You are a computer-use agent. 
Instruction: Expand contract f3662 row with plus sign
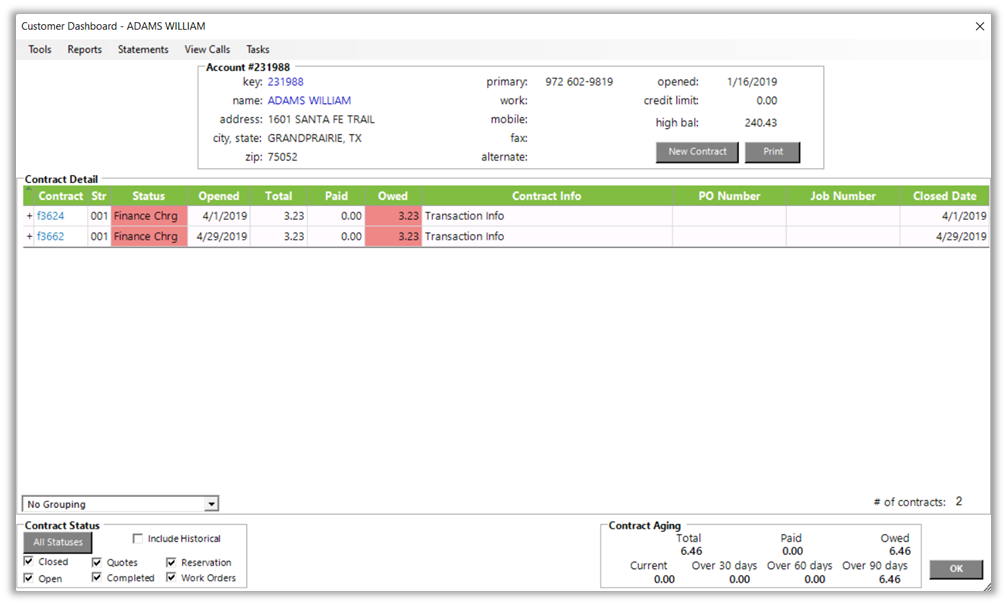[29, 237]
